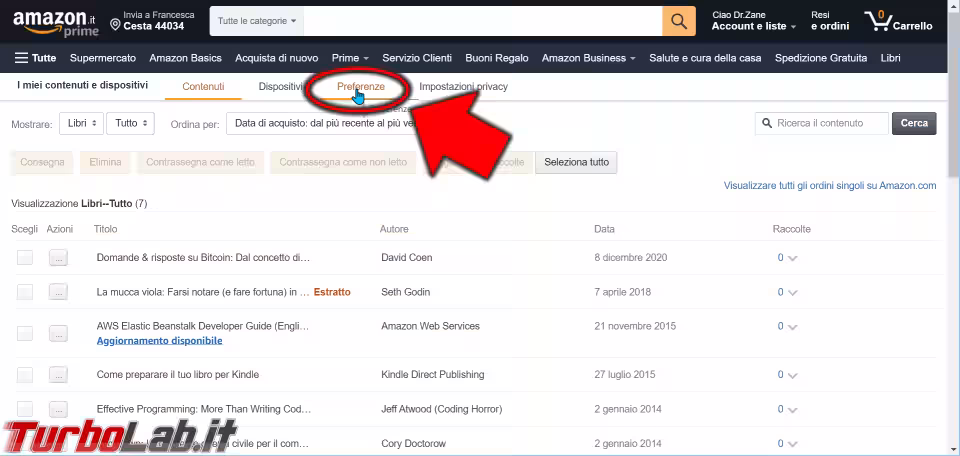Open the Preferenze tab
The width and height of the screenshot is (960, 456).
[x=361, y=87]
